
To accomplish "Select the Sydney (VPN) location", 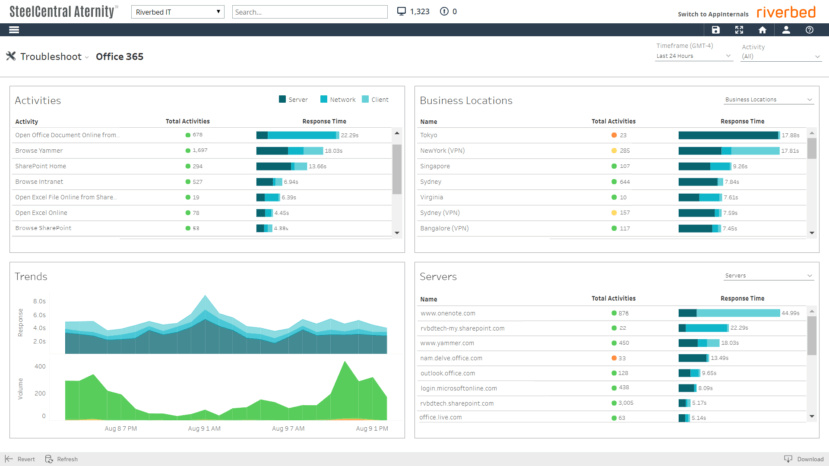I will [x=612, y=213].
